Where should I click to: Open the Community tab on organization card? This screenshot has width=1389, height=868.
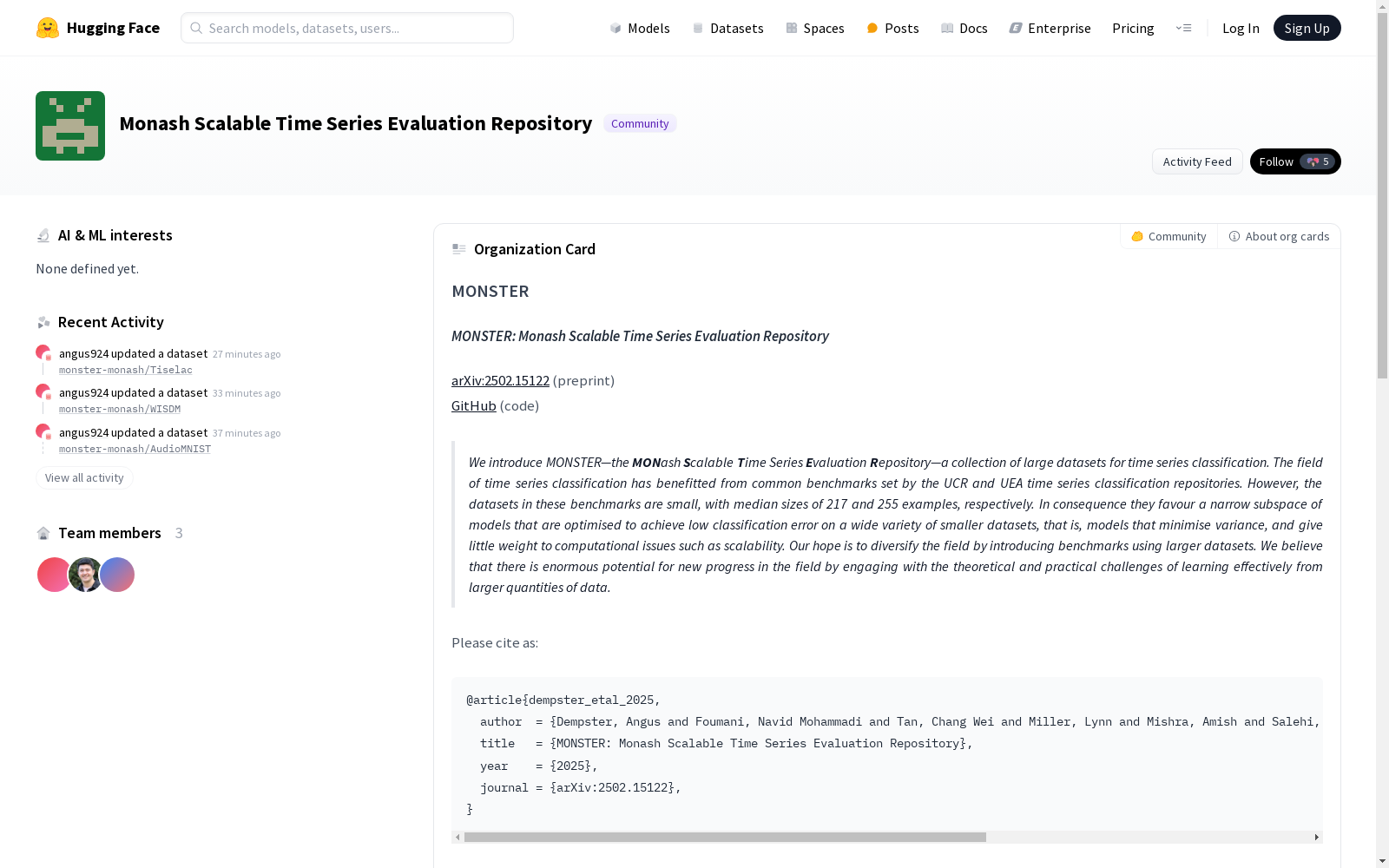pyautogui.click(x=1168, y=236)
